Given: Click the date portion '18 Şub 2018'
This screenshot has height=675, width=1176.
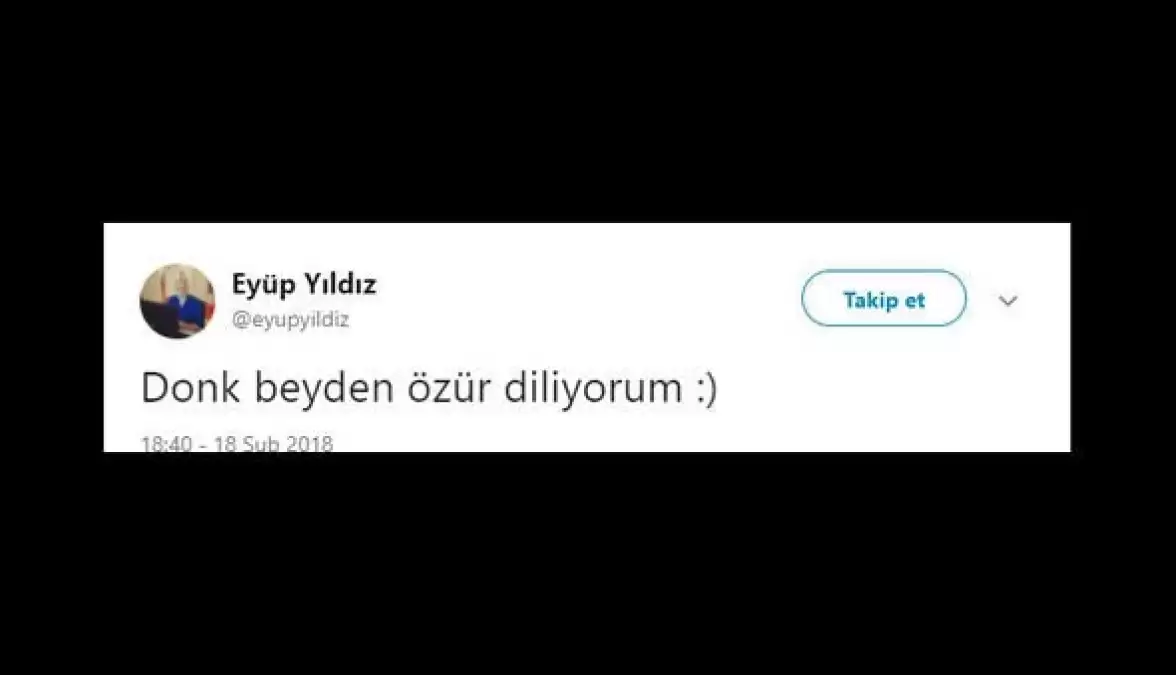Looking at the screenshot, I should coord(273,443).
